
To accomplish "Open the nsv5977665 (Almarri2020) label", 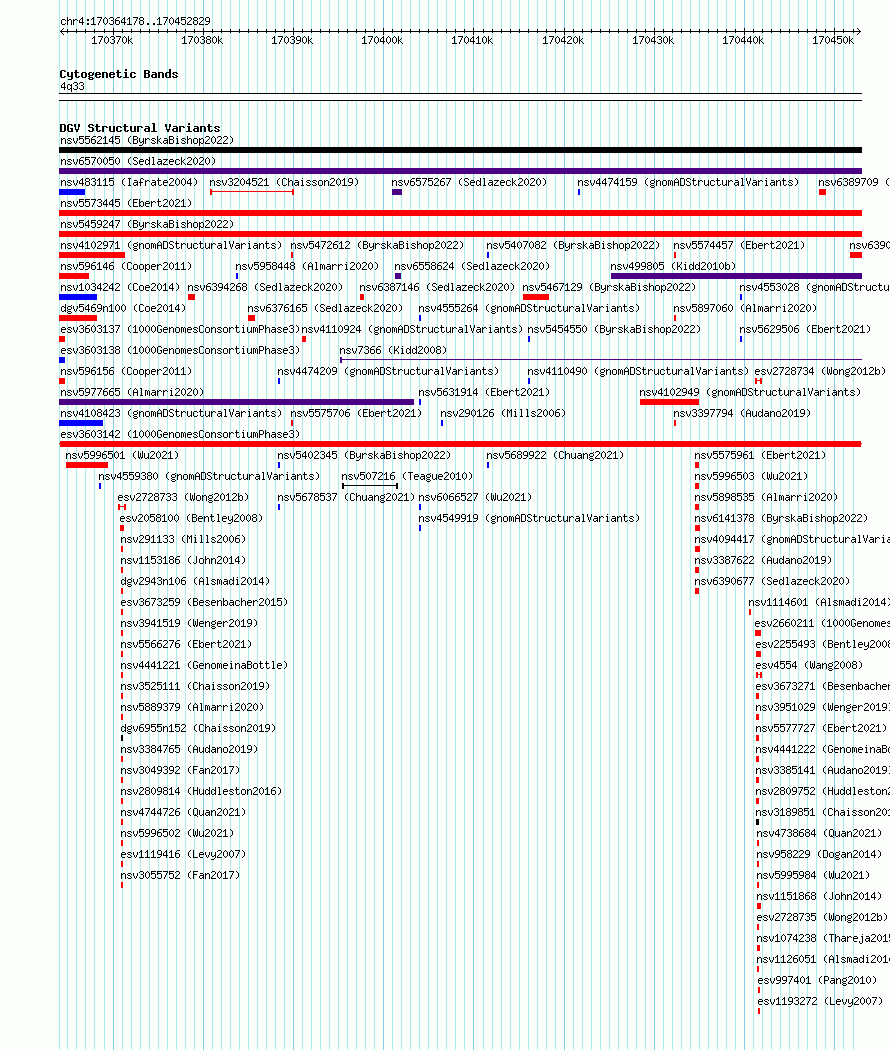I will (x=132, y=392).
